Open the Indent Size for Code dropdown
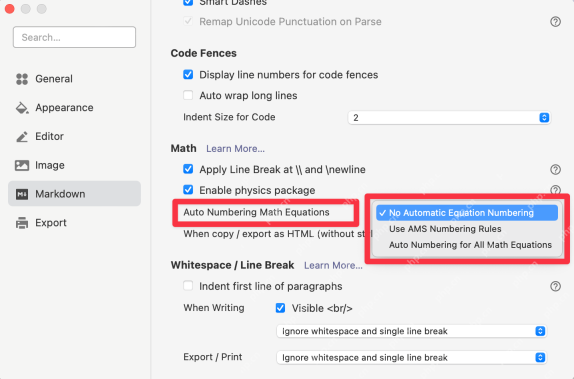Image resolution: width=574 pixels, height=379 pixels. pyautogui.click(x=449, y=118)
